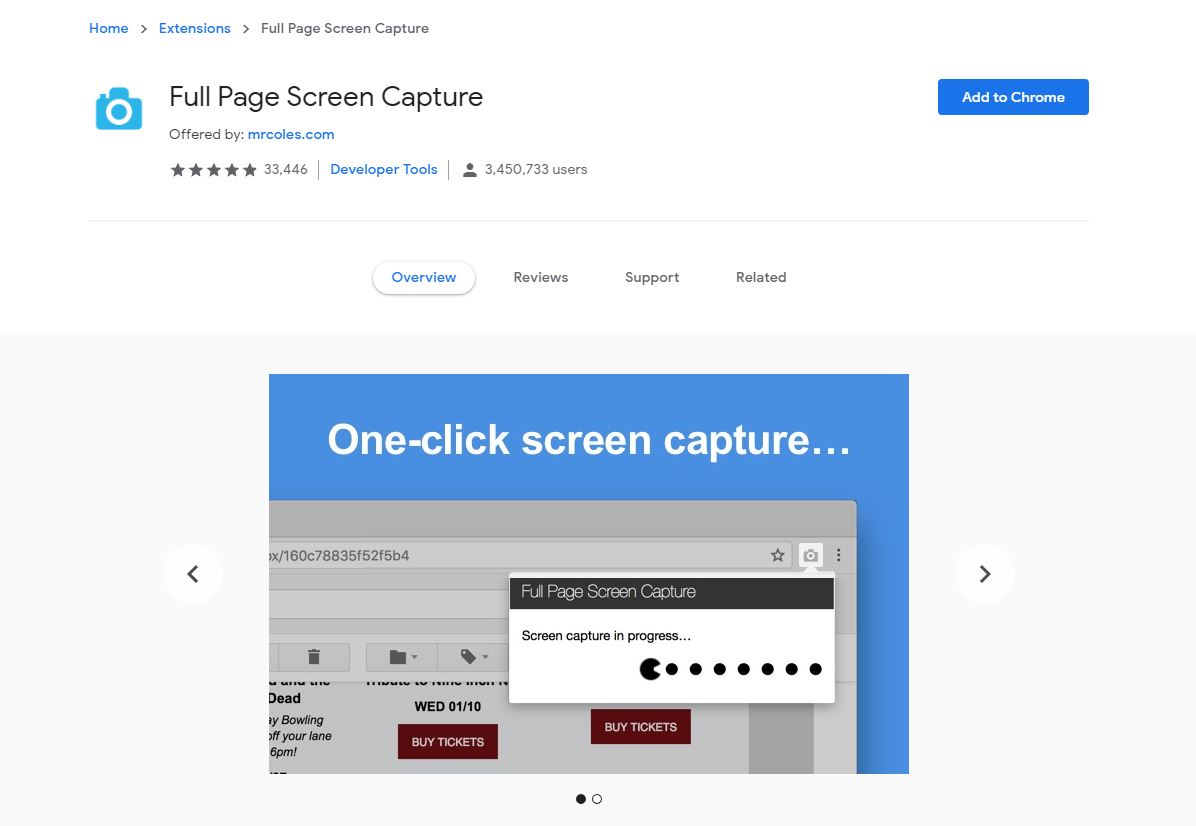
Task: Visit the mrcoles.com developer link
Action: coord(291,134)
